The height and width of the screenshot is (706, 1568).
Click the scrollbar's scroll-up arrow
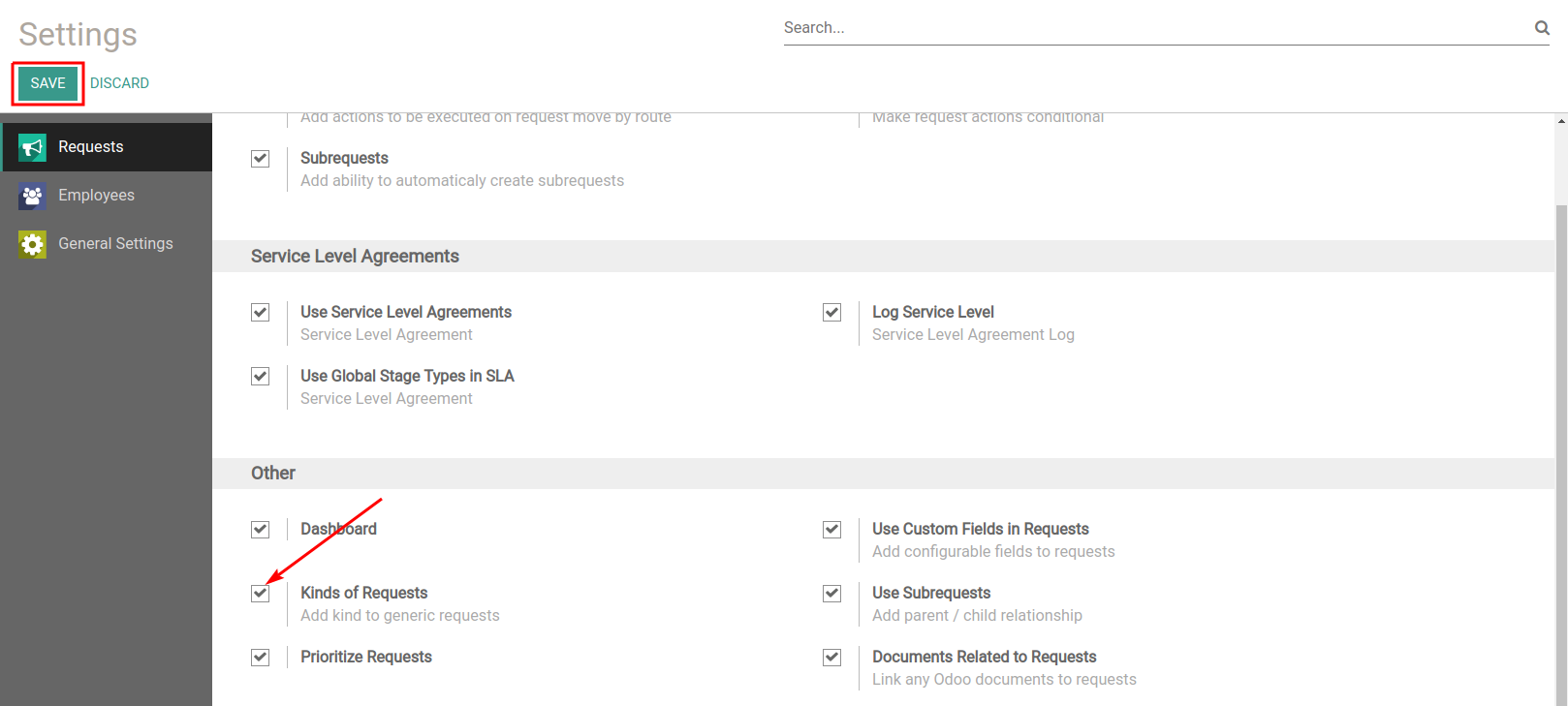(1561, 121)
